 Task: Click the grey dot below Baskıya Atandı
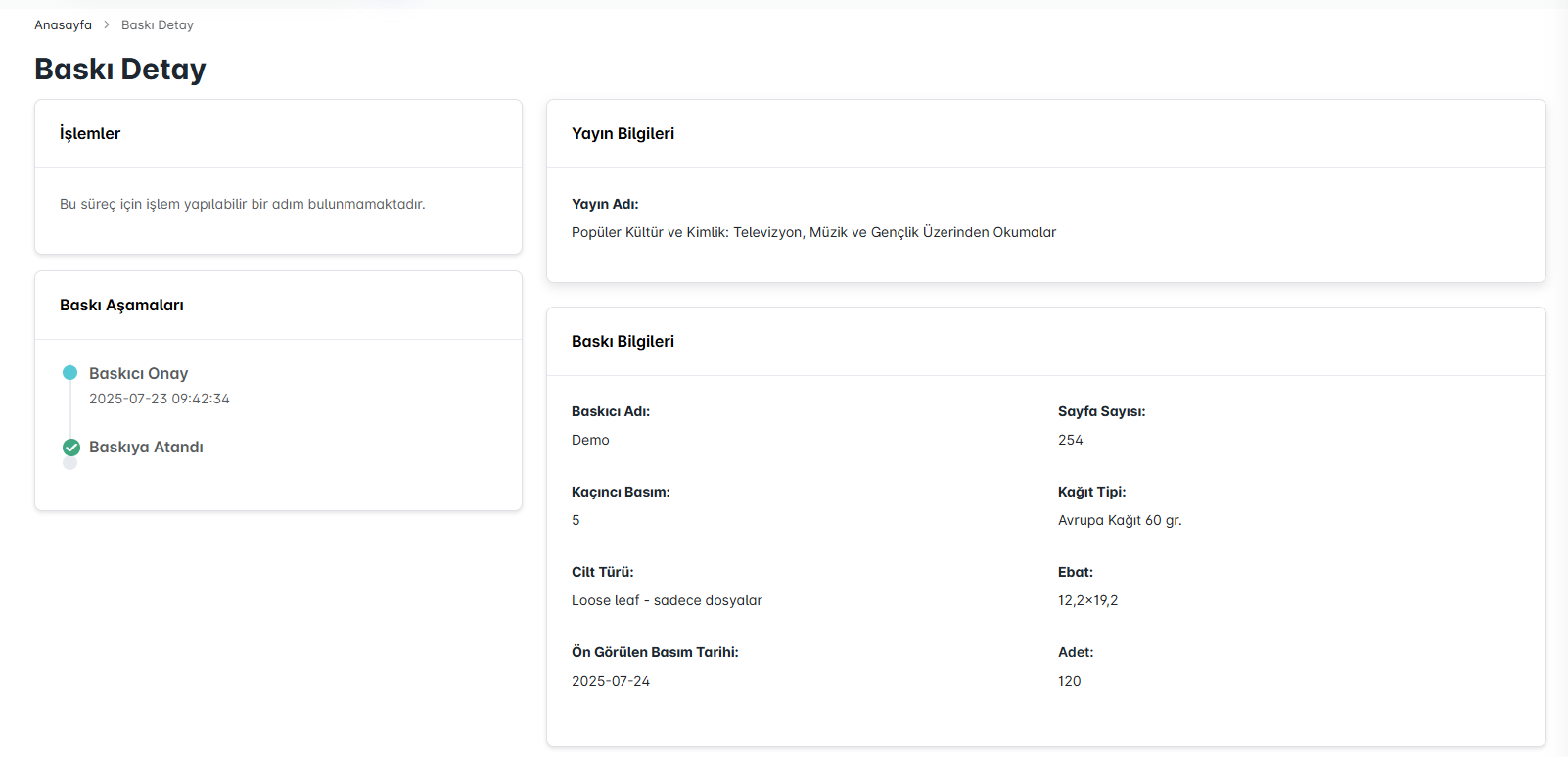click(x=70, y=464)
